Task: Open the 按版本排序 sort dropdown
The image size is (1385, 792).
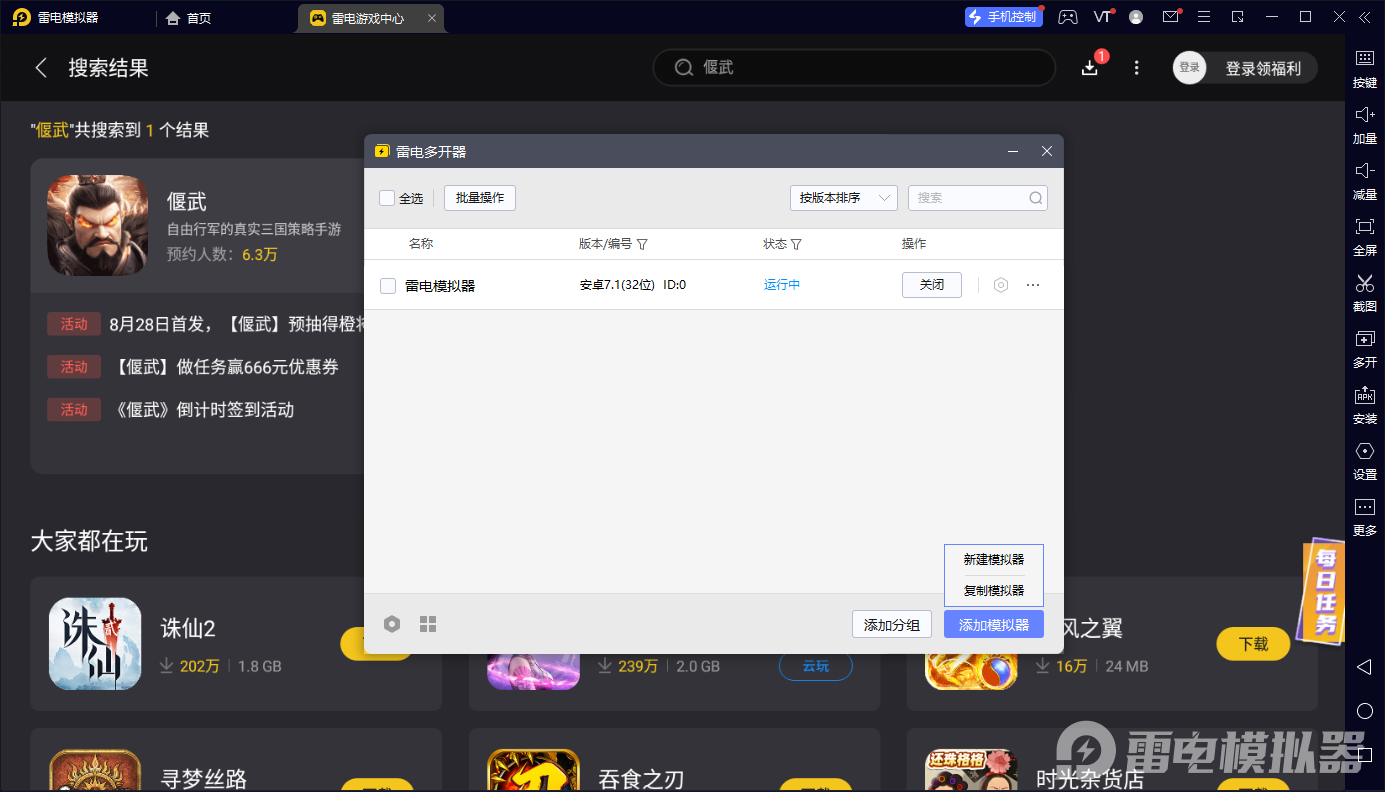Action: [843, 198]
